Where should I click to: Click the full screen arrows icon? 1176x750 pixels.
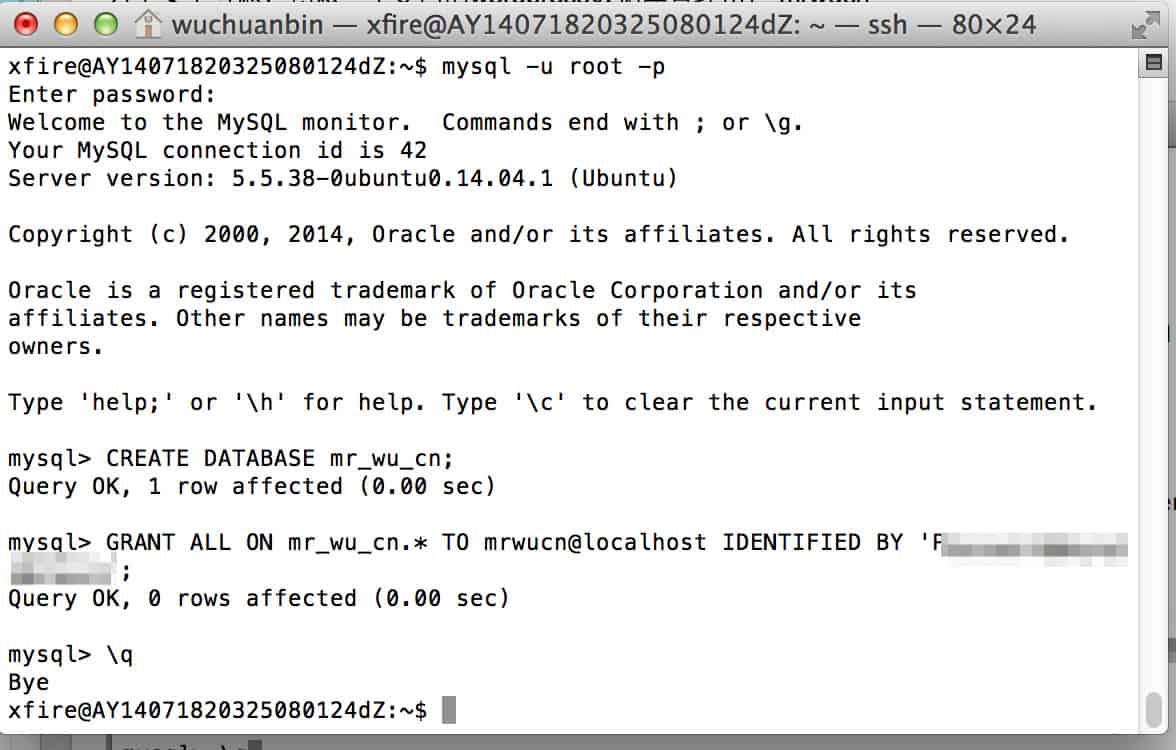(1144, 26)
